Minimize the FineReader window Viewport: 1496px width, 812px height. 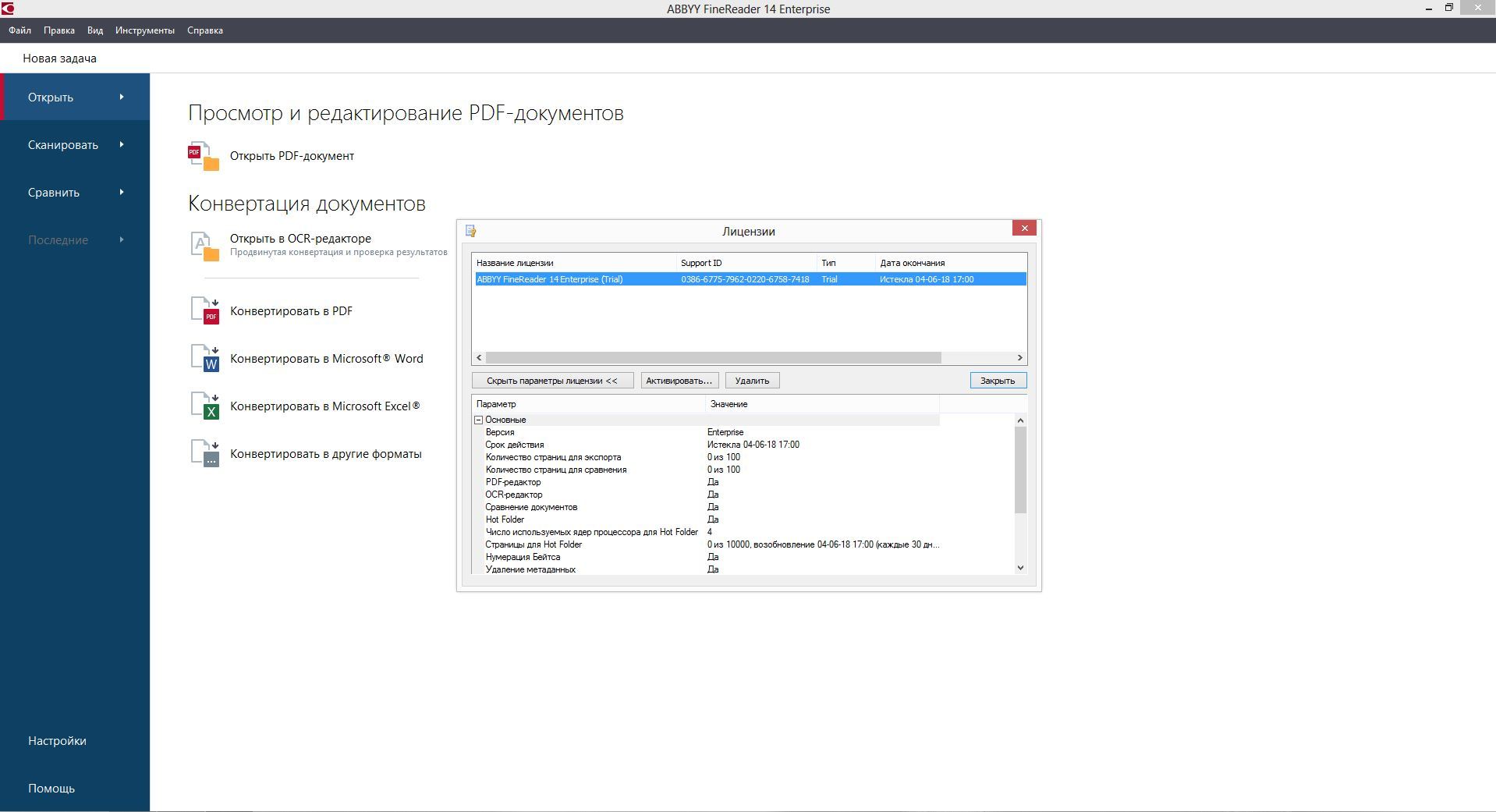[1429, 9]
